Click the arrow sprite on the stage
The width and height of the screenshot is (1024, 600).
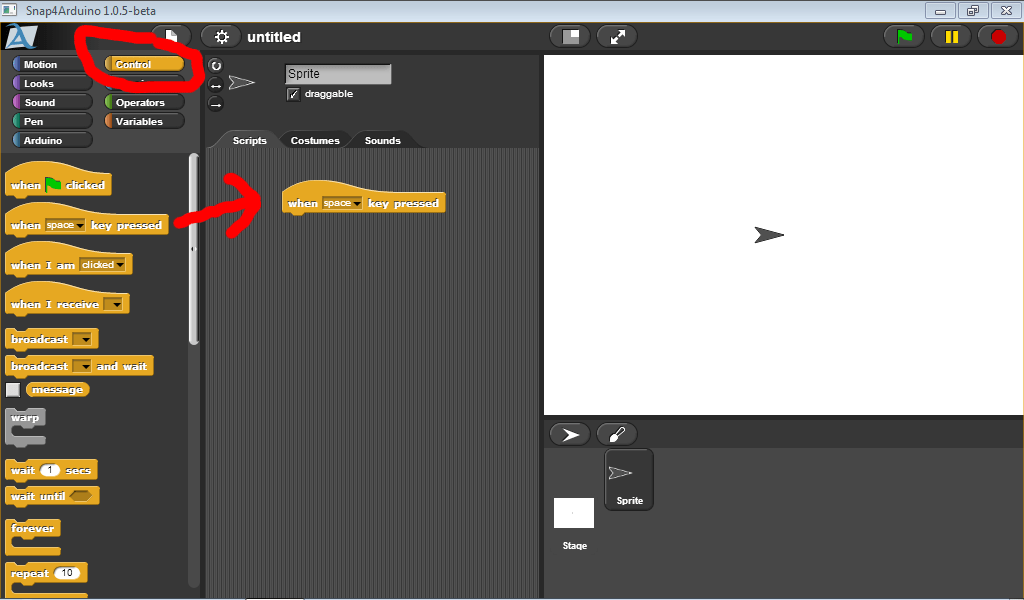pyautogui.click(x=769, y=235)
